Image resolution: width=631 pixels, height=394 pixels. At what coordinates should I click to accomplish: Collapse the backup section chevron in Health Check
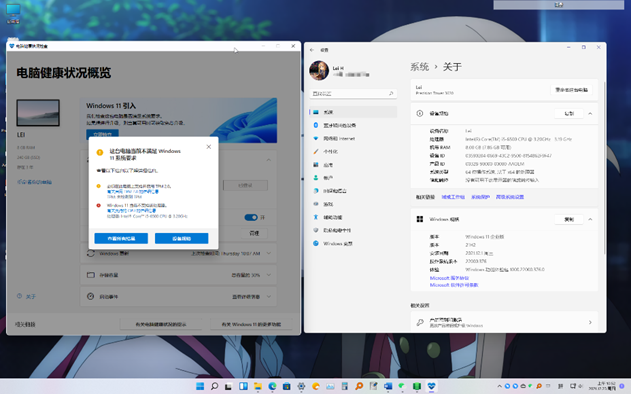point(268,160)
